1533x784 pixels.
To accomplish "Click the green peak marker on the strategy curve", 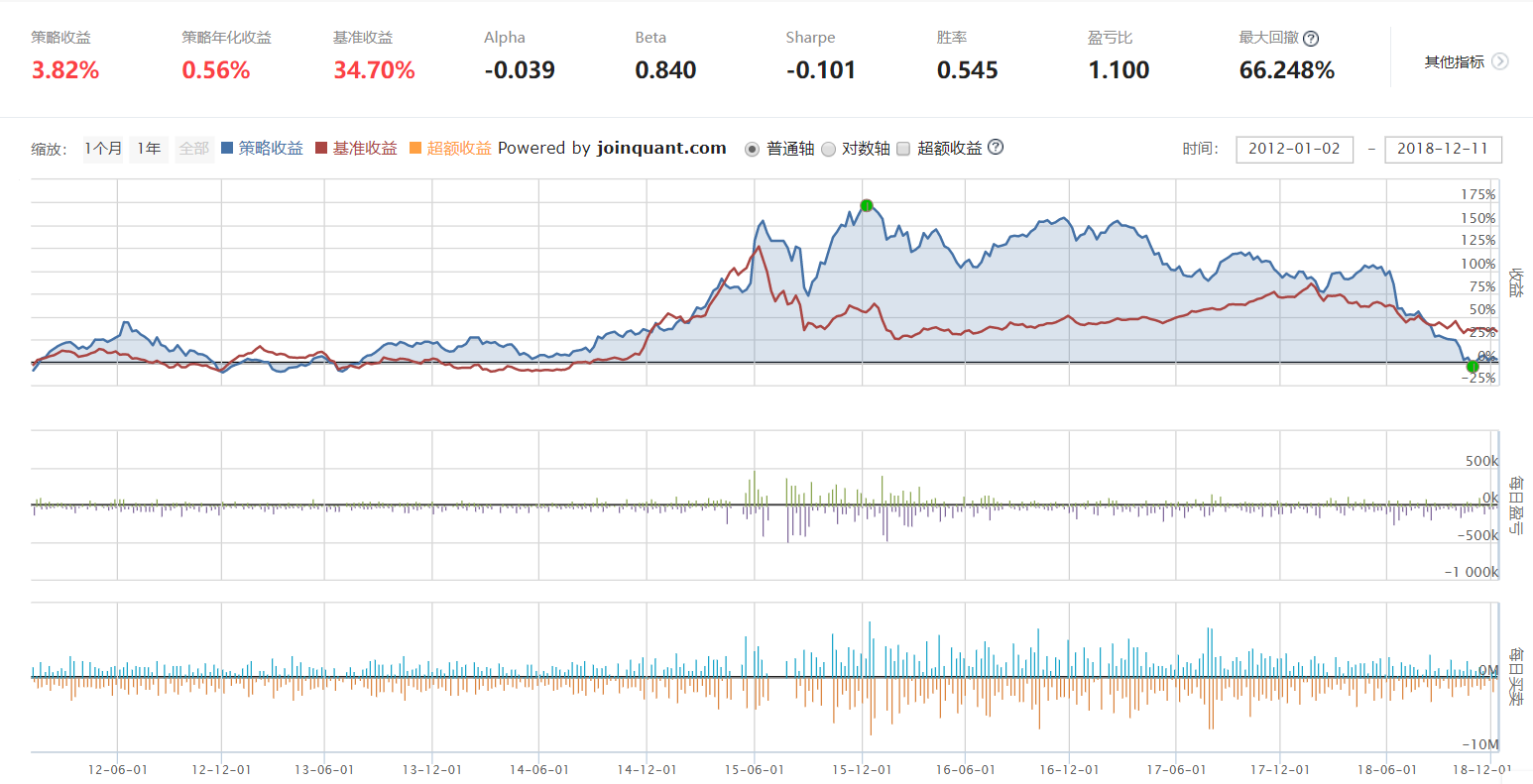I will 867,205.
